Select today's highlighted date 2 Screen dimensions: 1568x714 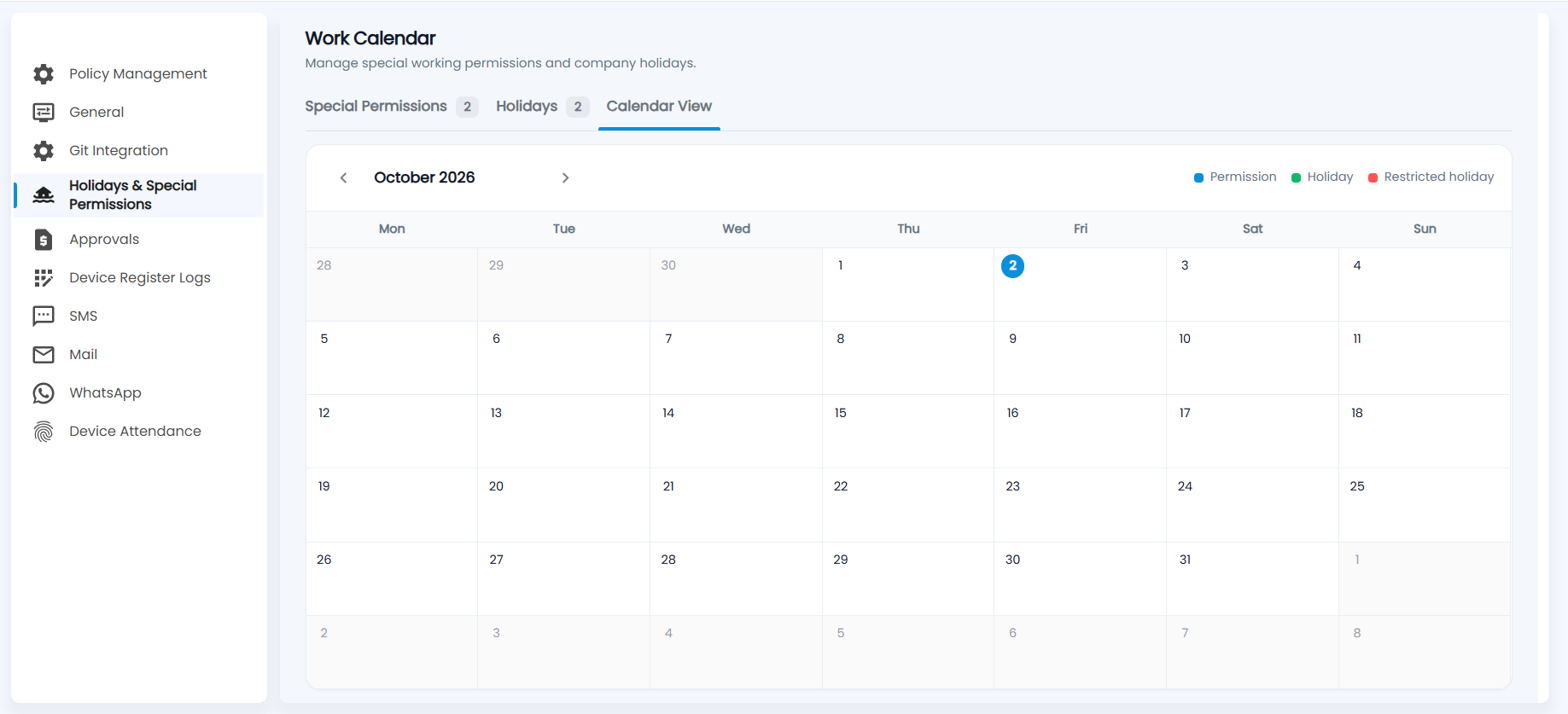(x=1012, y=266)
